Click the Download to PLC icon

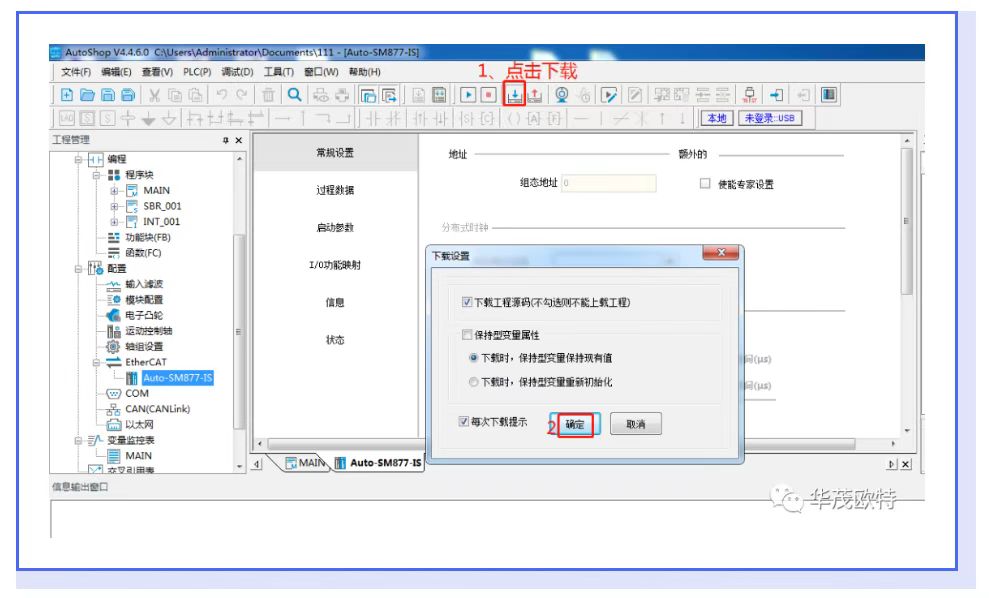[514, 95]
